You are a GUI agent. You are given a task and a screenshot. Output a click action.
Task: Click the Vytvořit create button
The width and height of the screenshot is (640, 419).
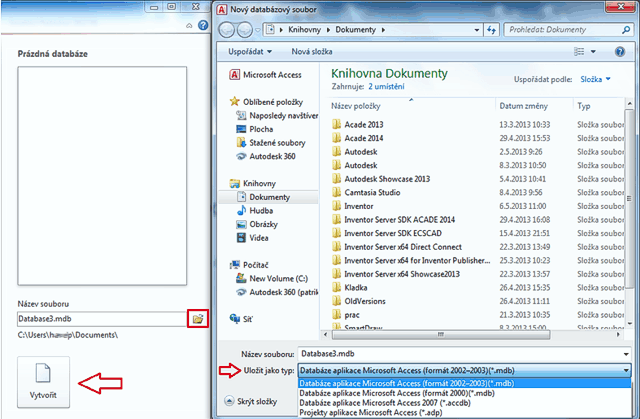tap(43, 382)
